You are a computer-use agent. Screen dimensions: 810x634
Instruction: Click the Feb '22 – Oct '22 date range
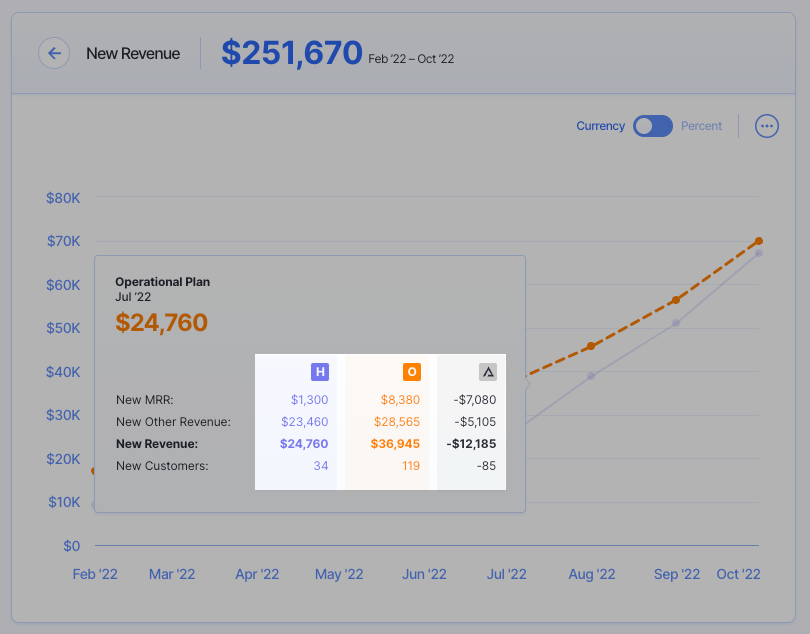click(410, 58)
